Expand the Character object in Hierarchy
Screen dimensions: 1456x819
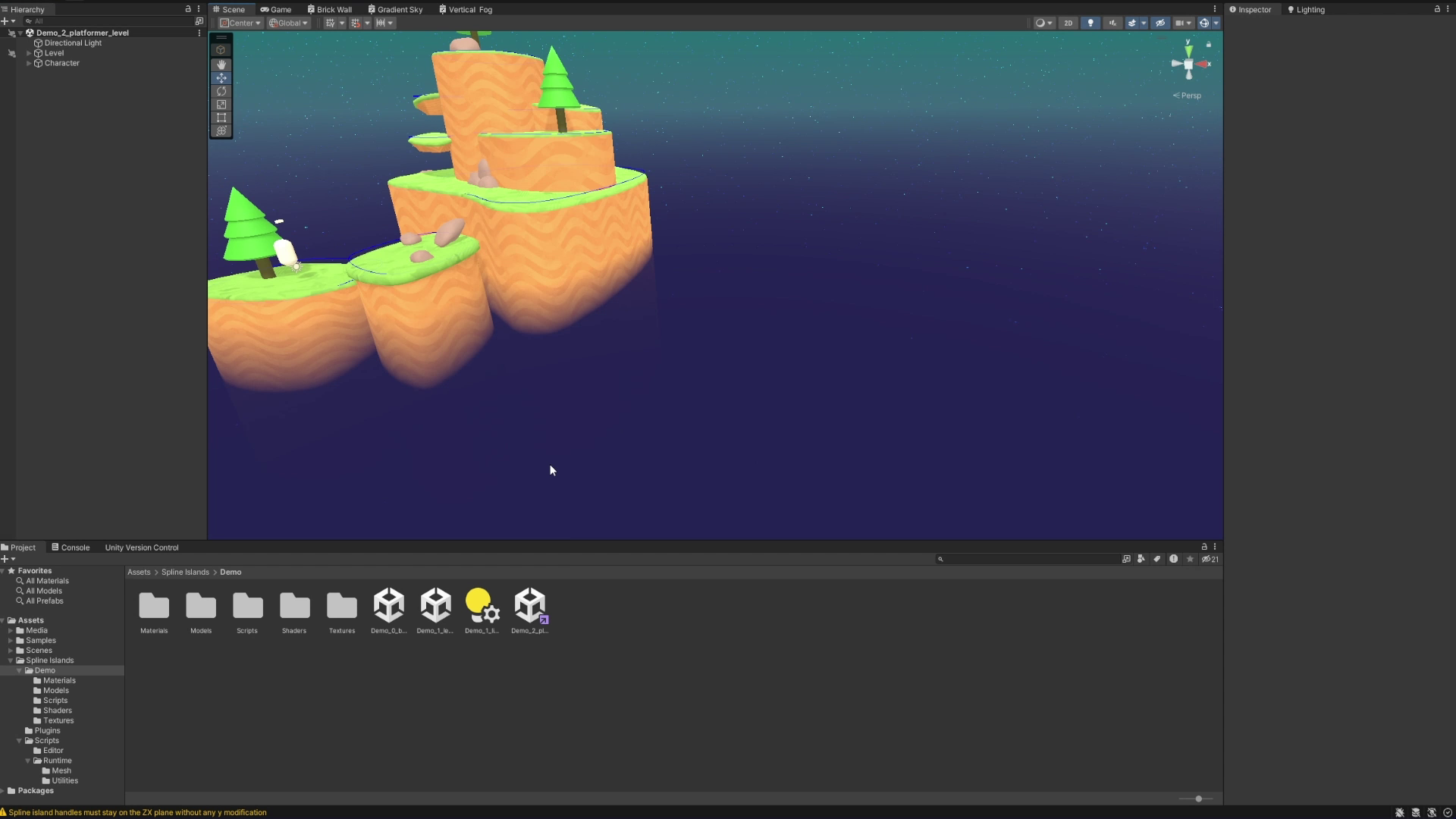point(29,63)
